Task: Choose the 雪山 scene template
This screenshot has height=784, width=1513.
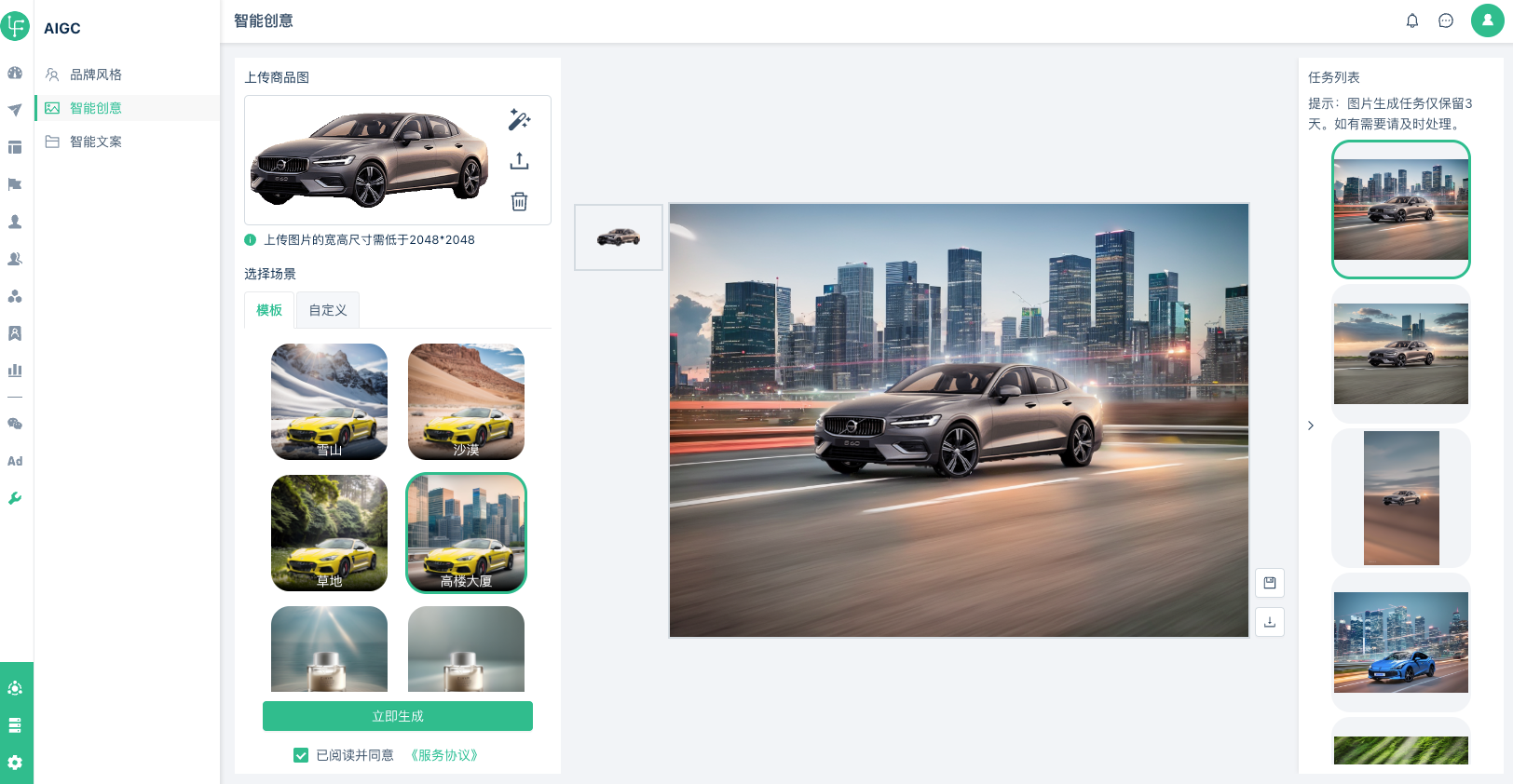Action: pyautogui.click(x=329, y=401)
